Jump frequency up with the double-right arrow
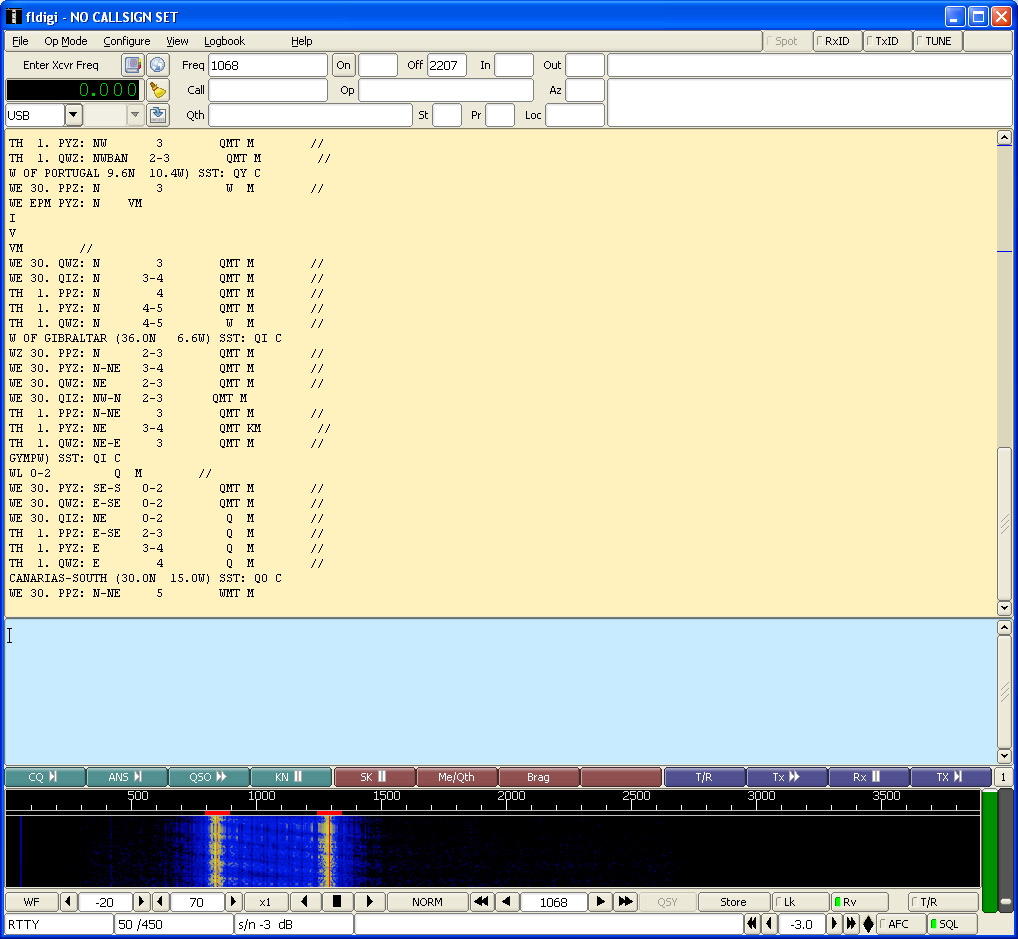Screen dimensions: 1018x939 coord(625,901)
